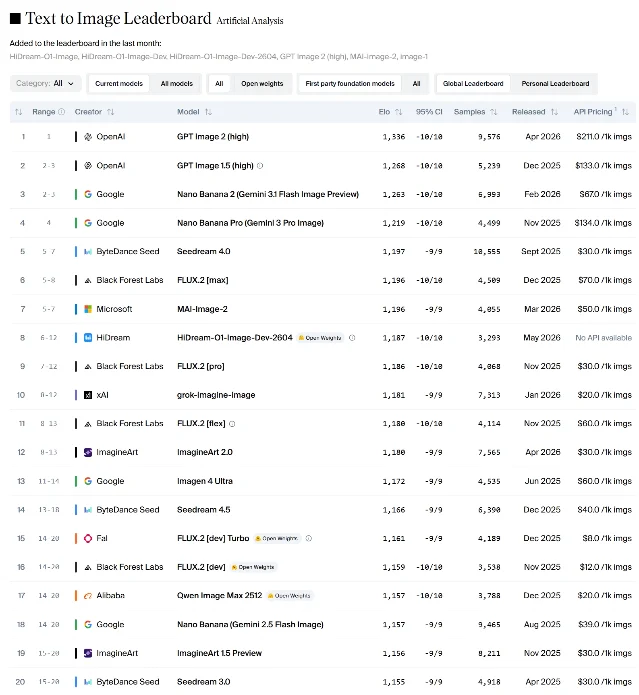This screenshot has width=639, height=695.
Task: Sort by rank using the first column arrows
Action: point(19,112)
